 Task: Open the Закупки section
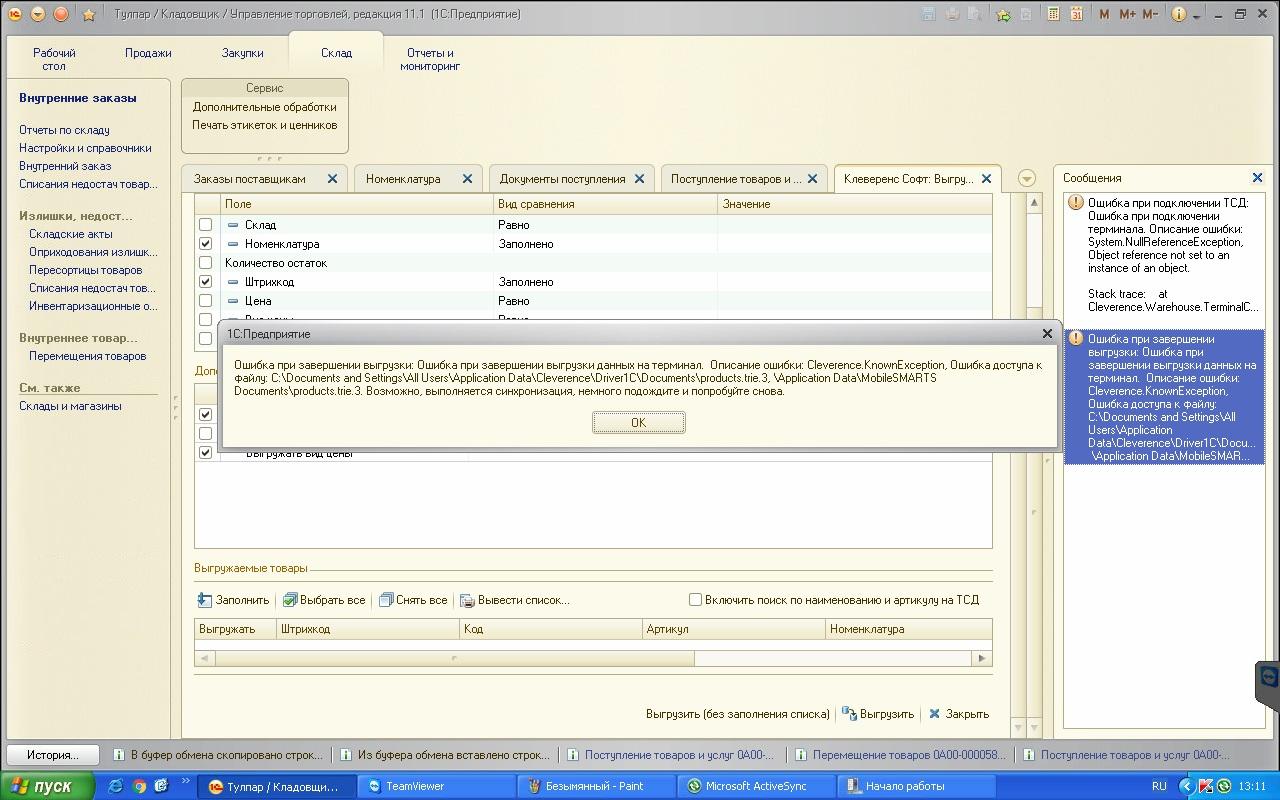[242, 53]
